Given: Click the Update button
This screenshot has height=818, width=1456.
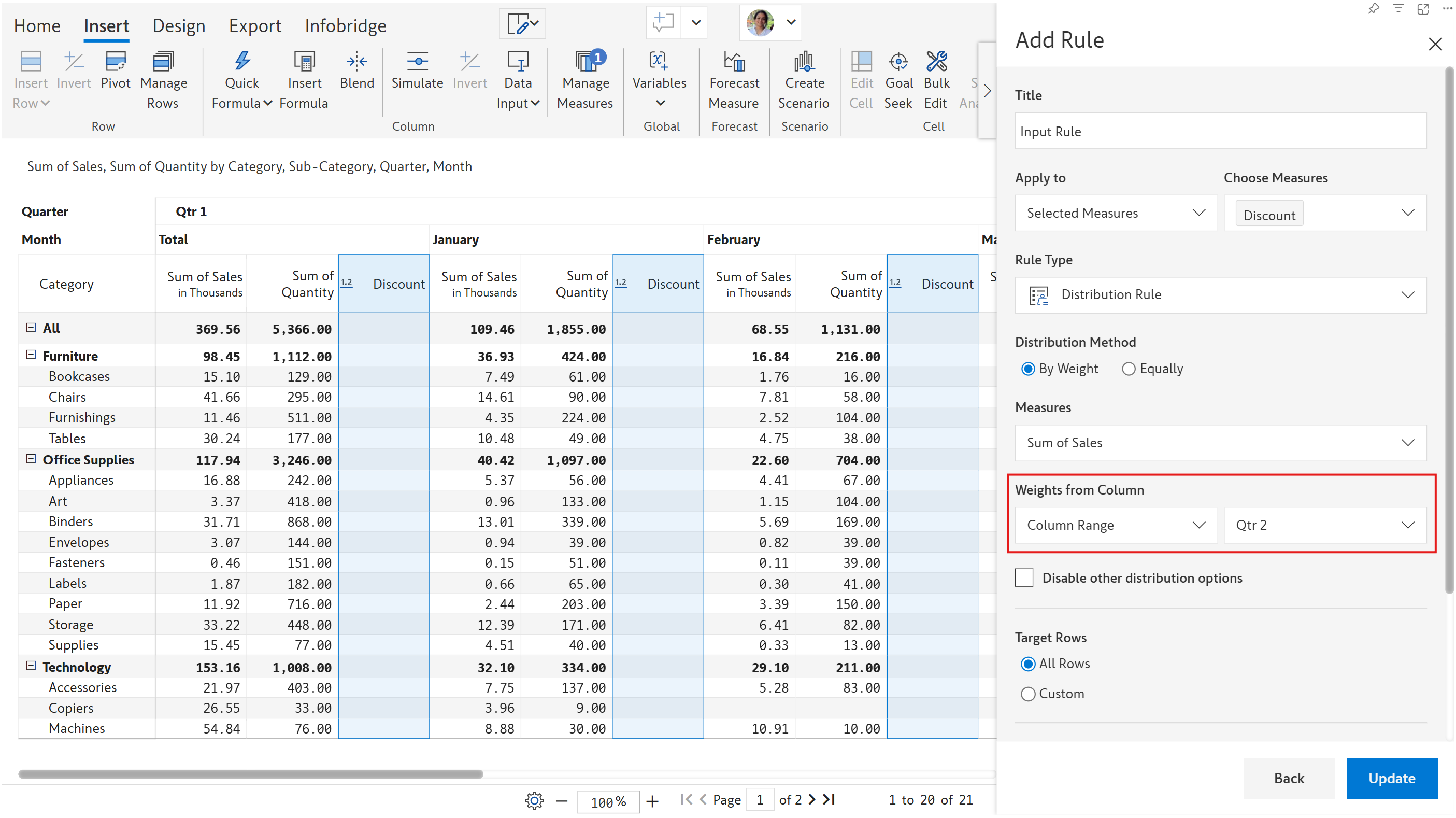Looking at the screenshot, I should [1391, 778].
